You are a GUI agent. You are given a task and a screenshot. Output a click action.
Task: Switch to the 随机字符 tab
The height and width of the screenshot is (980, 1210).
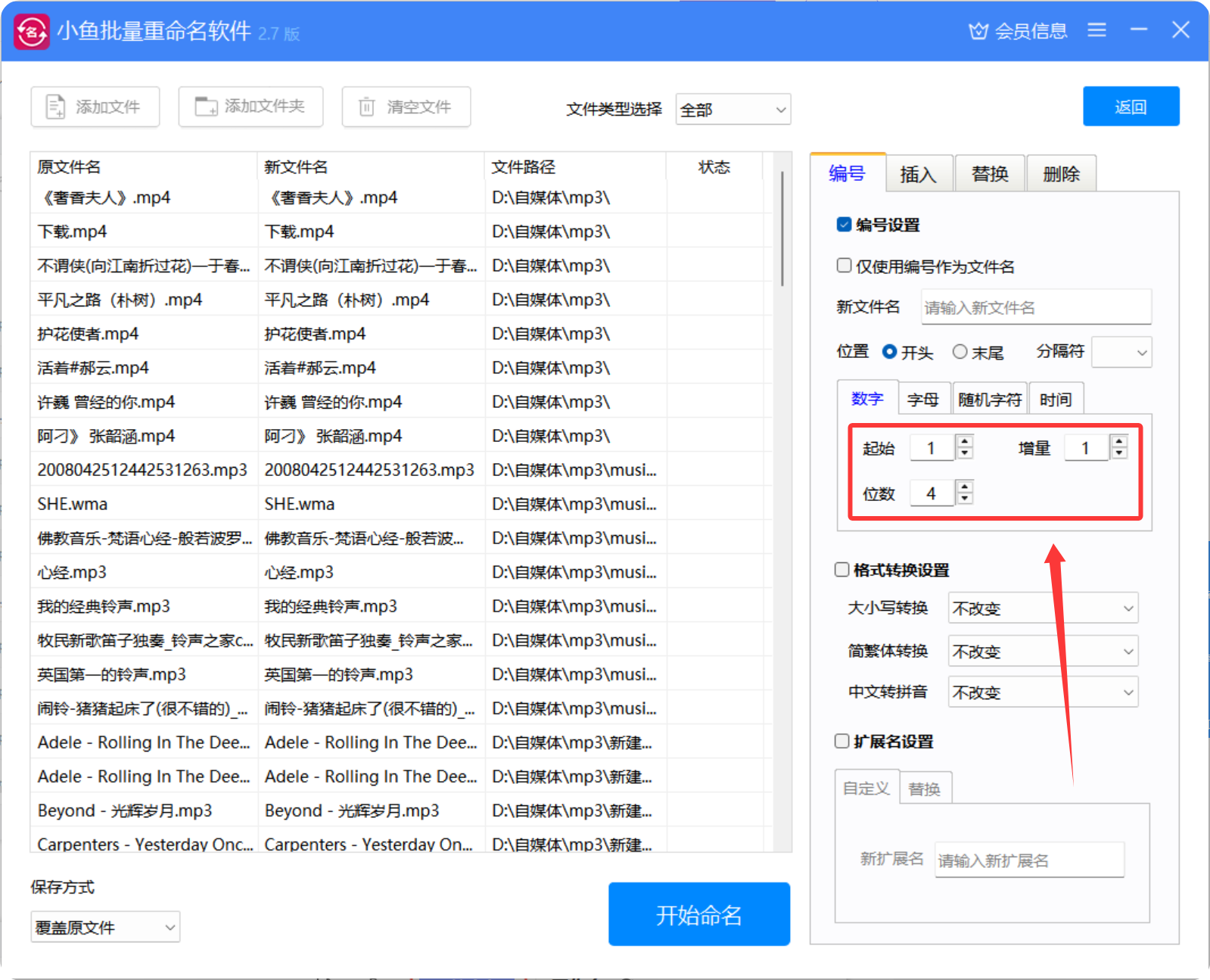click(x=990, y=400)
